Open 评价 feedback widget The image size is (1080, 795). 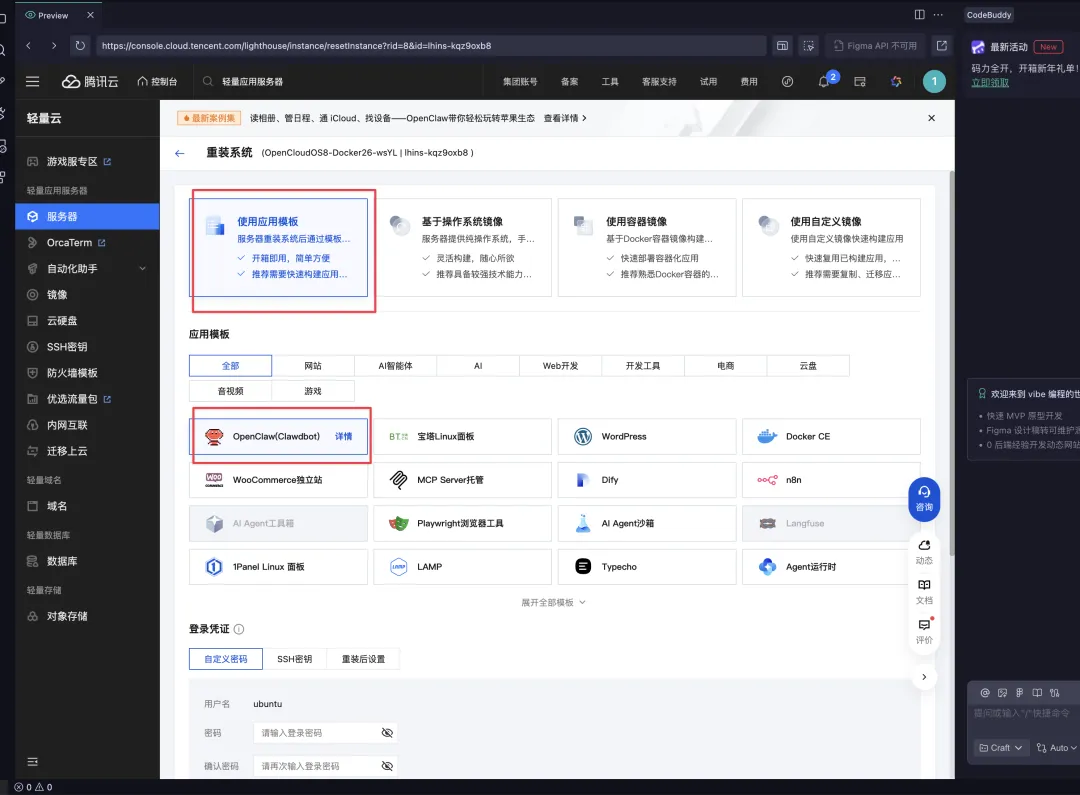click(x=924, y=631)
